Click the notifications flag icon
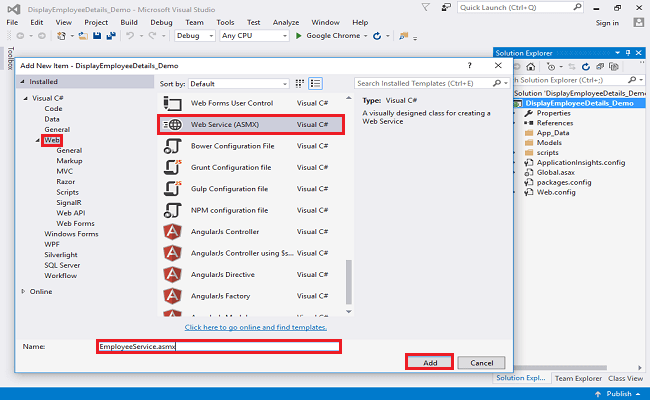 click(x=426, y=7)
